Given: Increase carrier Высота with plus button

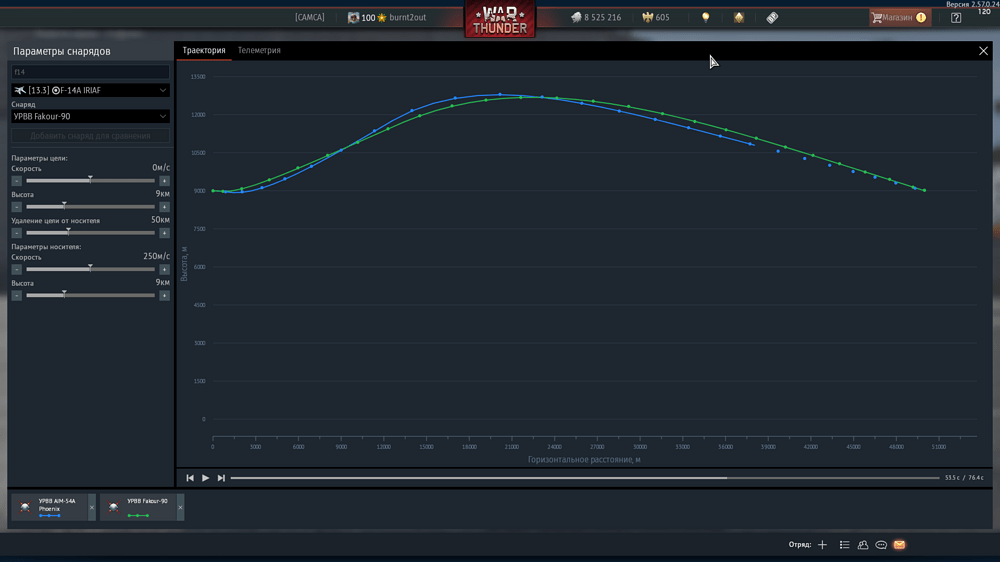Looking at the screenshot, I should [x=165, y=296].
